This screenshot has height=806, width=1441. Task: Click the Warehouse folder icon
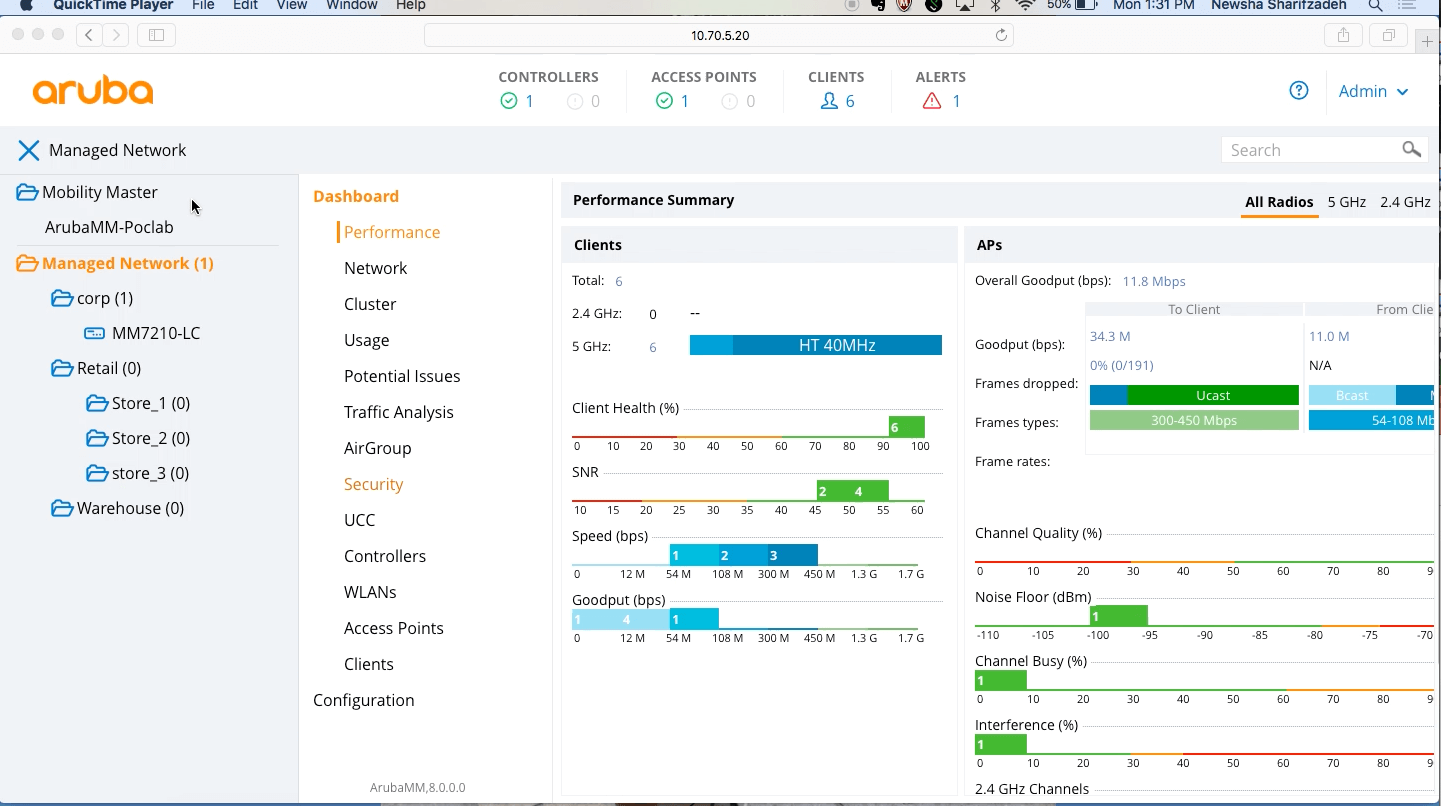[62, 508]
